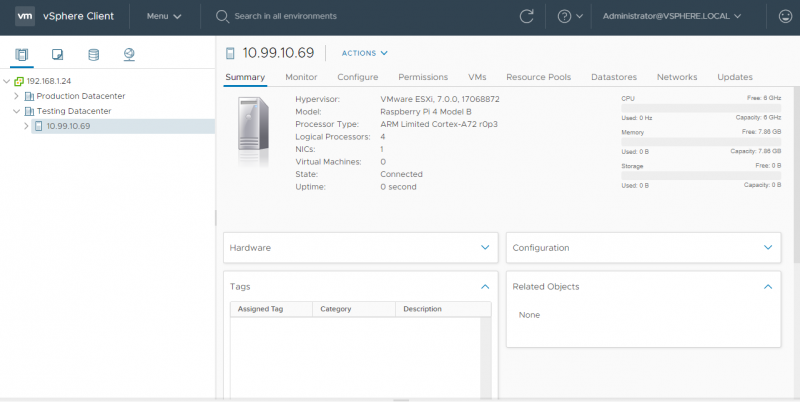
Task: Open the Menu dropdown in header
Action: (163, 16)
